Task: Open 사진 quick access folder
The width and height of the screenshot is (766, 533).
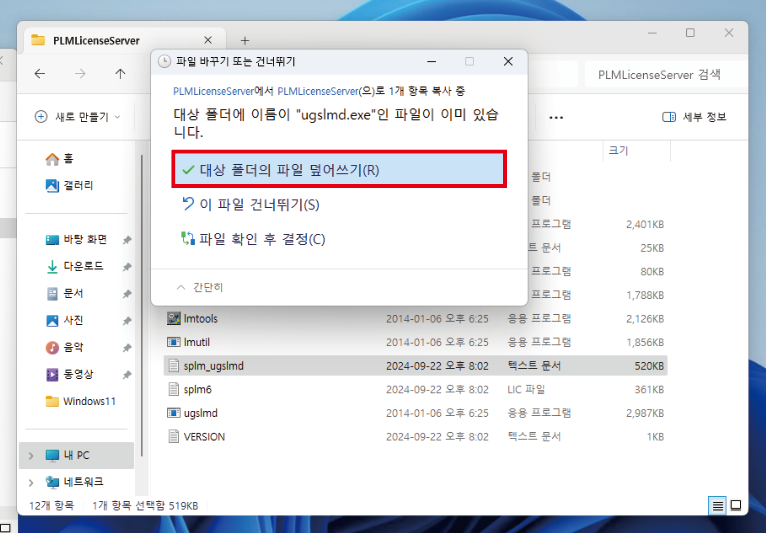Action: [65, 320]
